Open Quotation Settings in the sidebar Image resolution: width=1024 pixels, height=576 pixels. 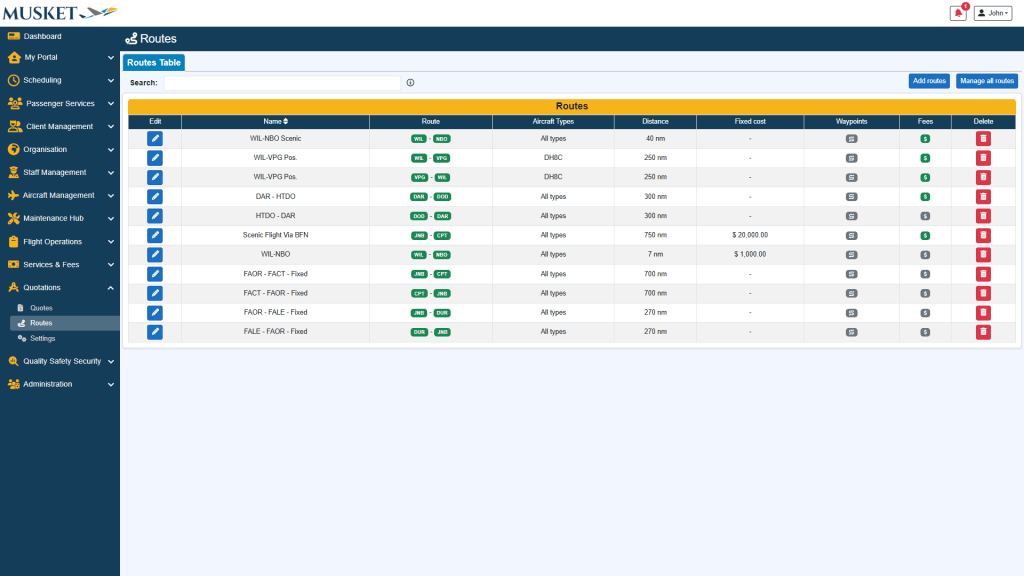[42, 338]
